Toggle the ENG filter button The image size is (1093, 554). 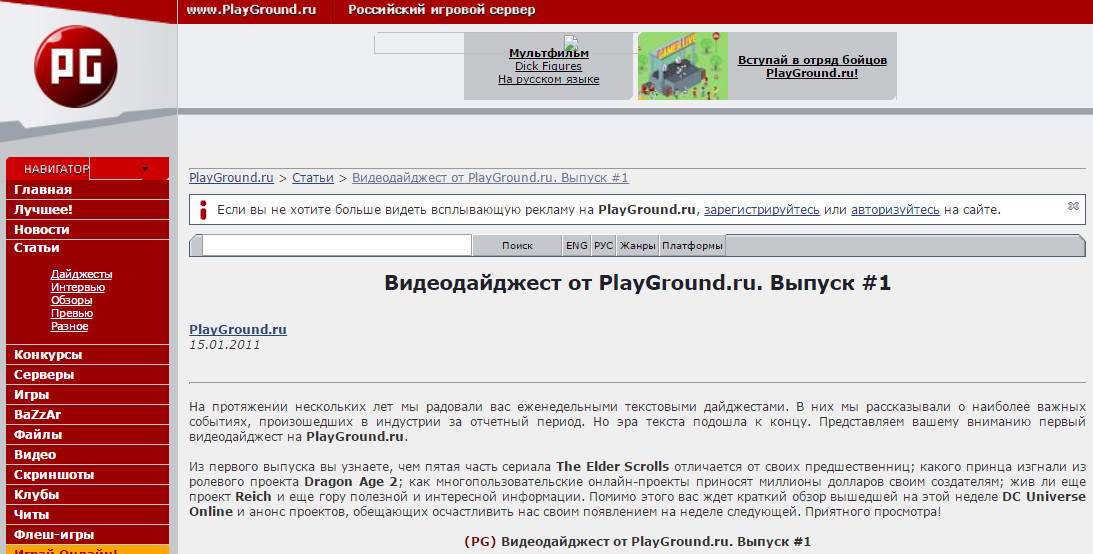pos(576,245)
